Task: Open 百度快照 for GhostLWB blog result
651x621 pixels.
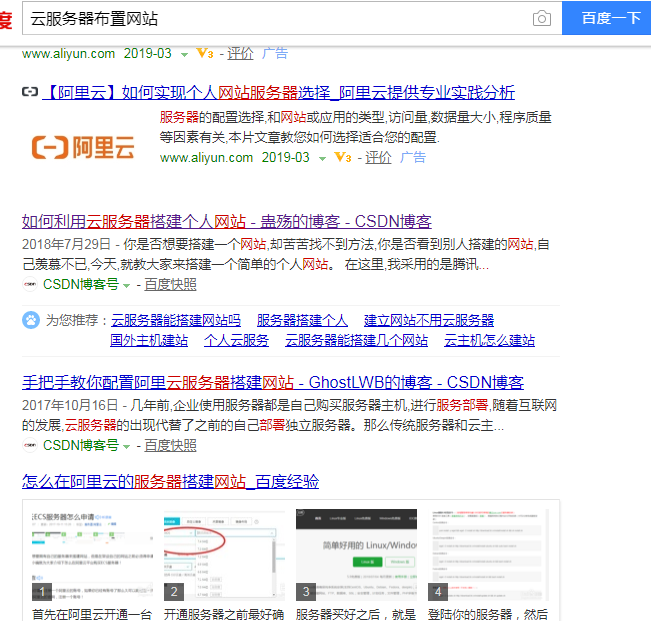Action: (170, 445)
